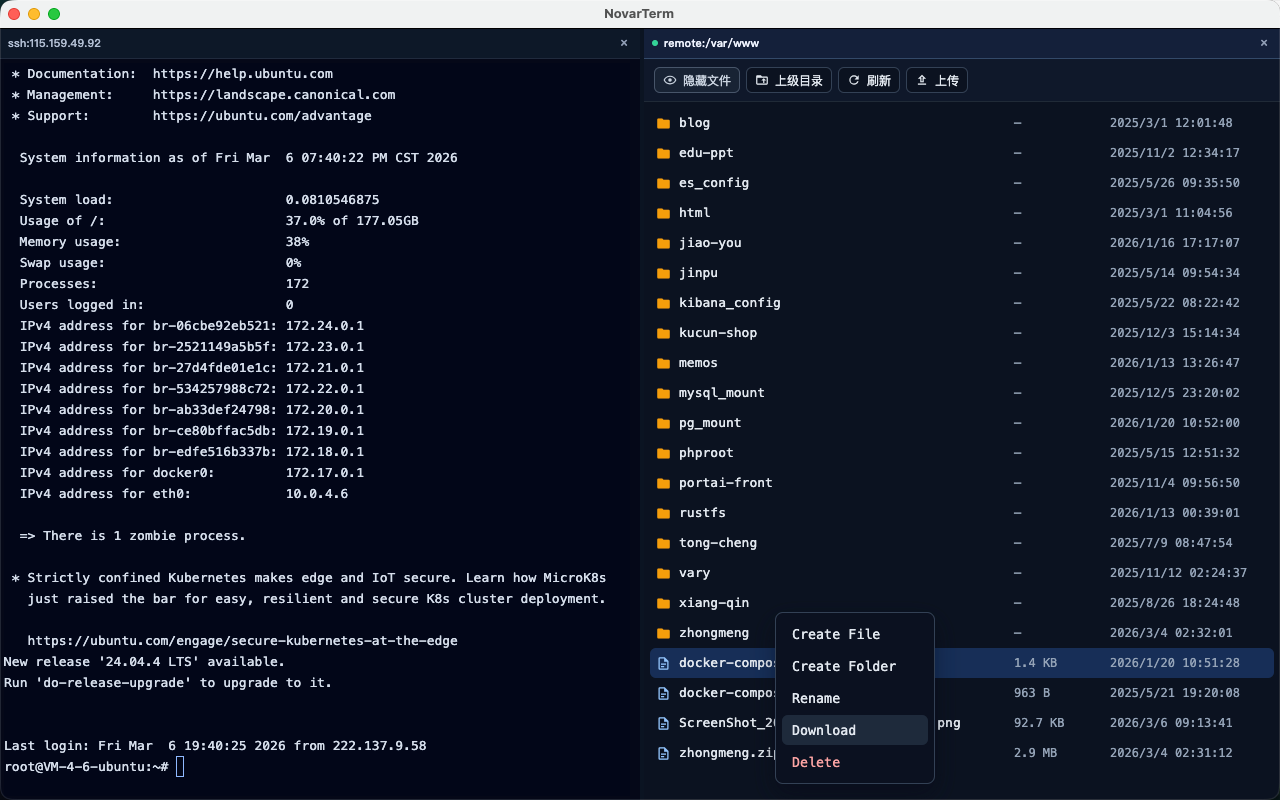Click the folder icon next to mysql_mount
1280x800 pixels.
coord(665,392)
